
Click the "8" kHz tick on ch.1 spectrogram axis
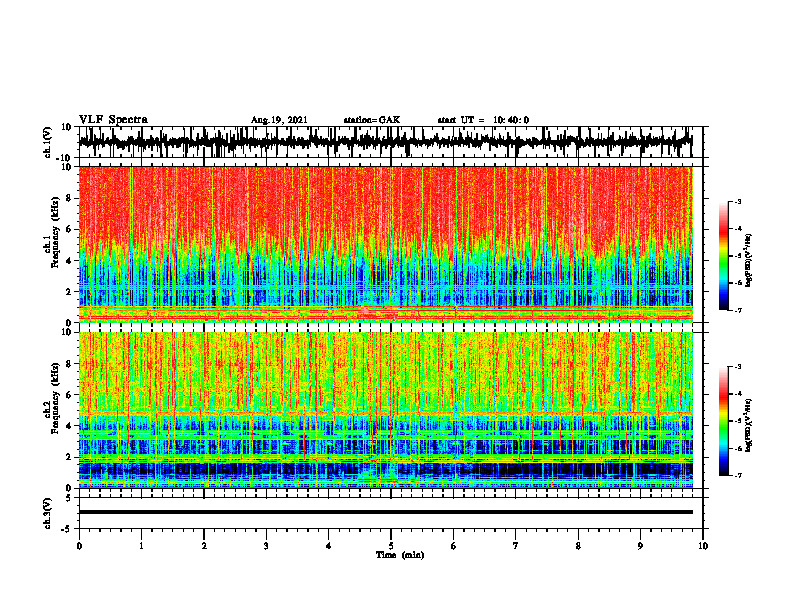point(69,198)
